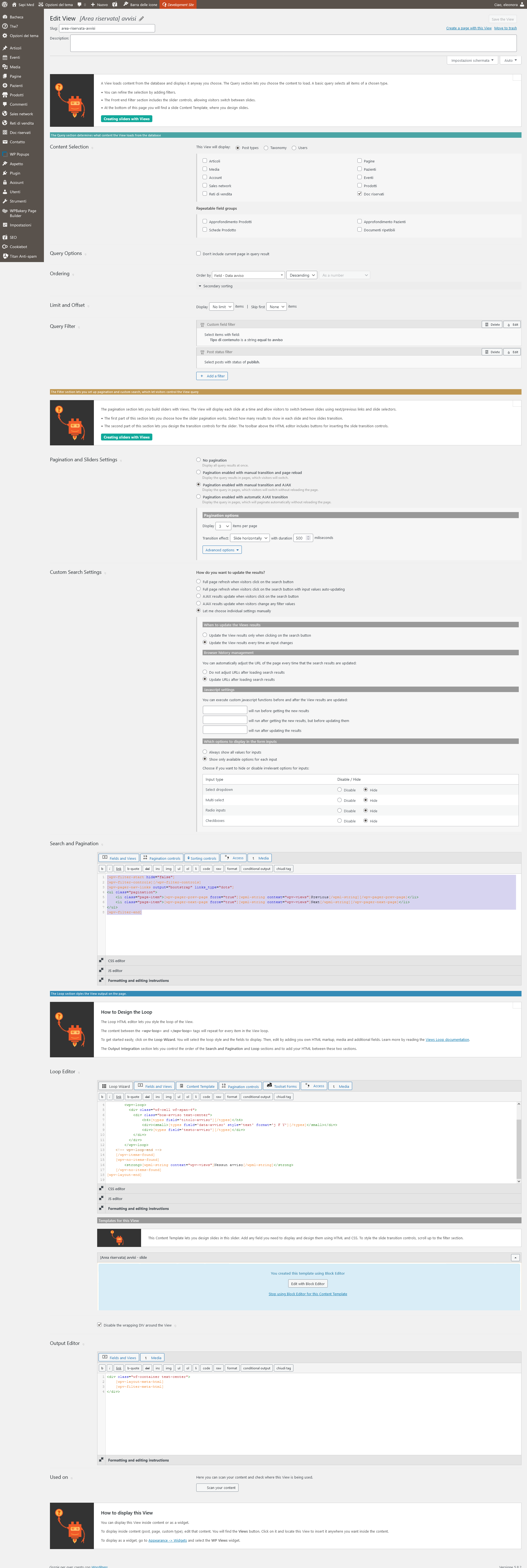Tick Don't include current page in query result
The image size is (527, 1568).
(x=198, y=253)
